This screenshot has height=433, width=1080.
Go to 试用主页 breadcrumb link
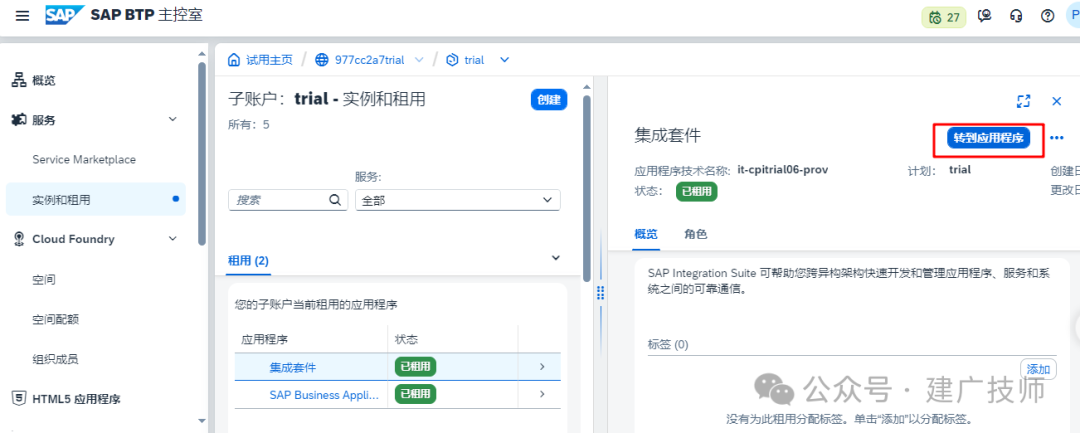pos(269,60)
